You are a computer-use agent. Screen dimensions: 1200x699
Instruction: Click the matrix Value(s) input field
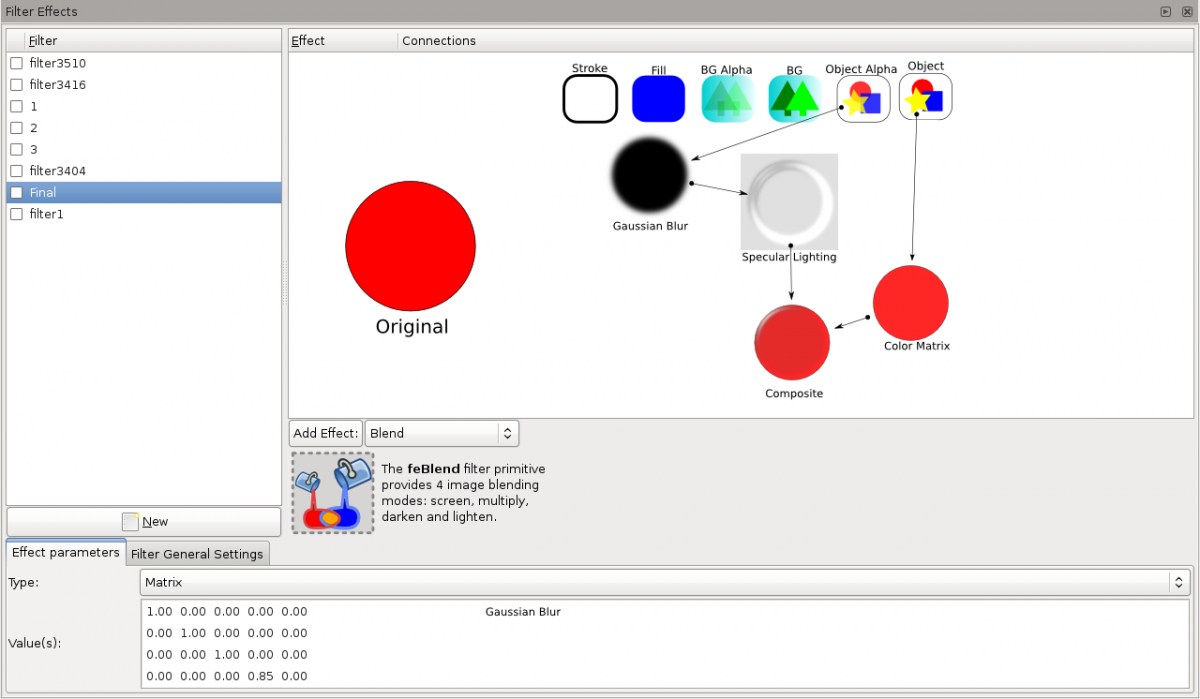pyautogui.click(x=665, y=644)
